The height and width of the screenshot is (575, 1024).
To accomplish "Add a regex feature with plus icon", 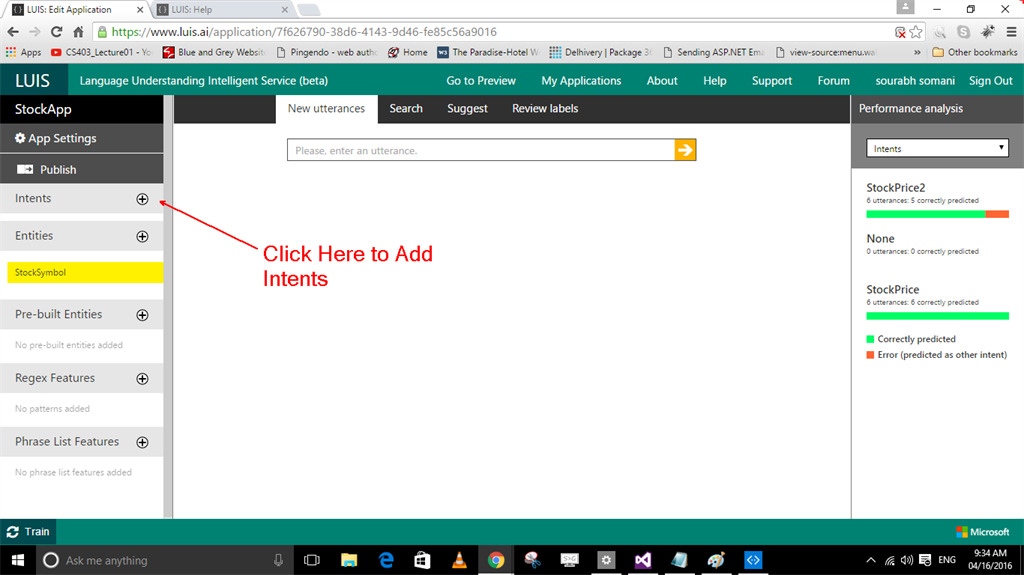I will pyautogui.click(x=142, y=379).
